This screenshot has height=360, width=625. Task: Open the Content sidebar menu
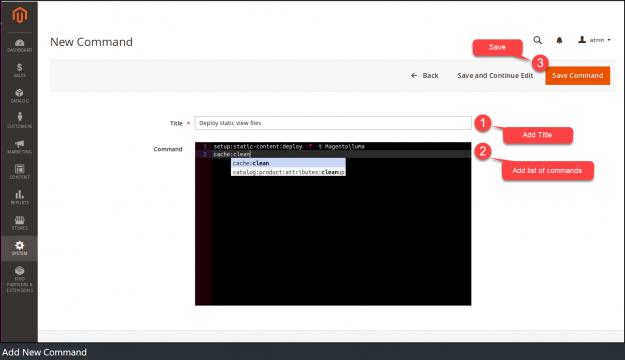(x=20, y=172)
